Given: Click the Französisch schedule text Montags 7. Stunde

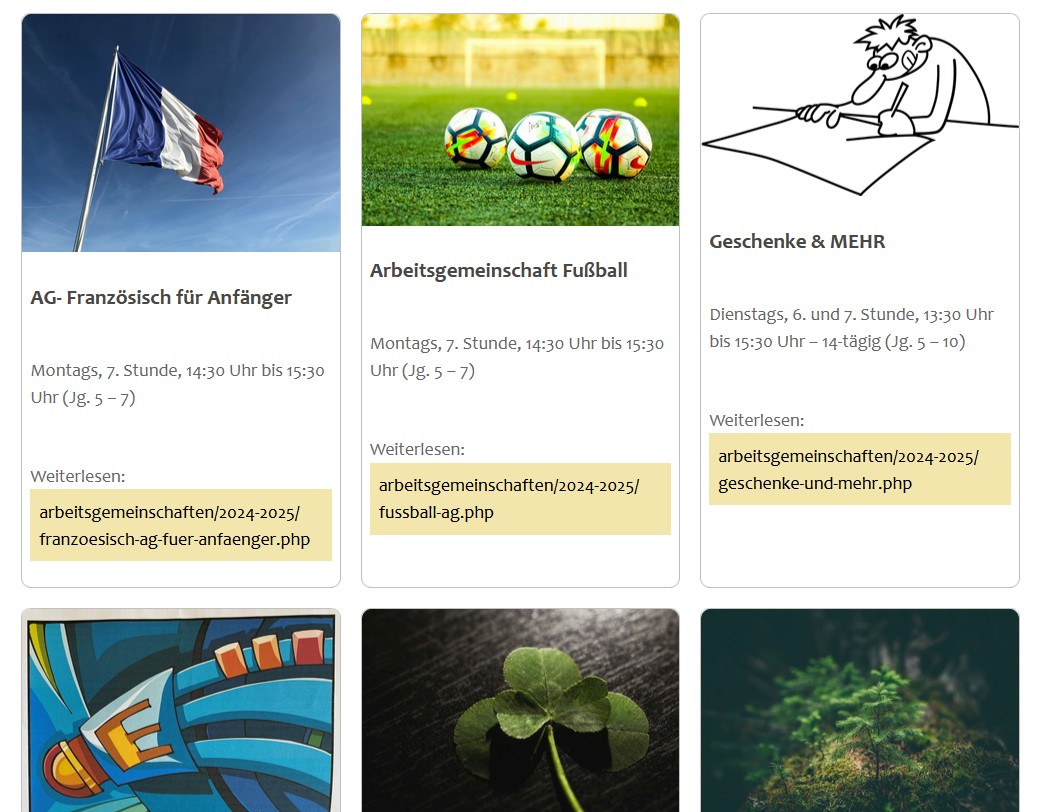Looking at the screenshot, I should (x=177, y=384).
